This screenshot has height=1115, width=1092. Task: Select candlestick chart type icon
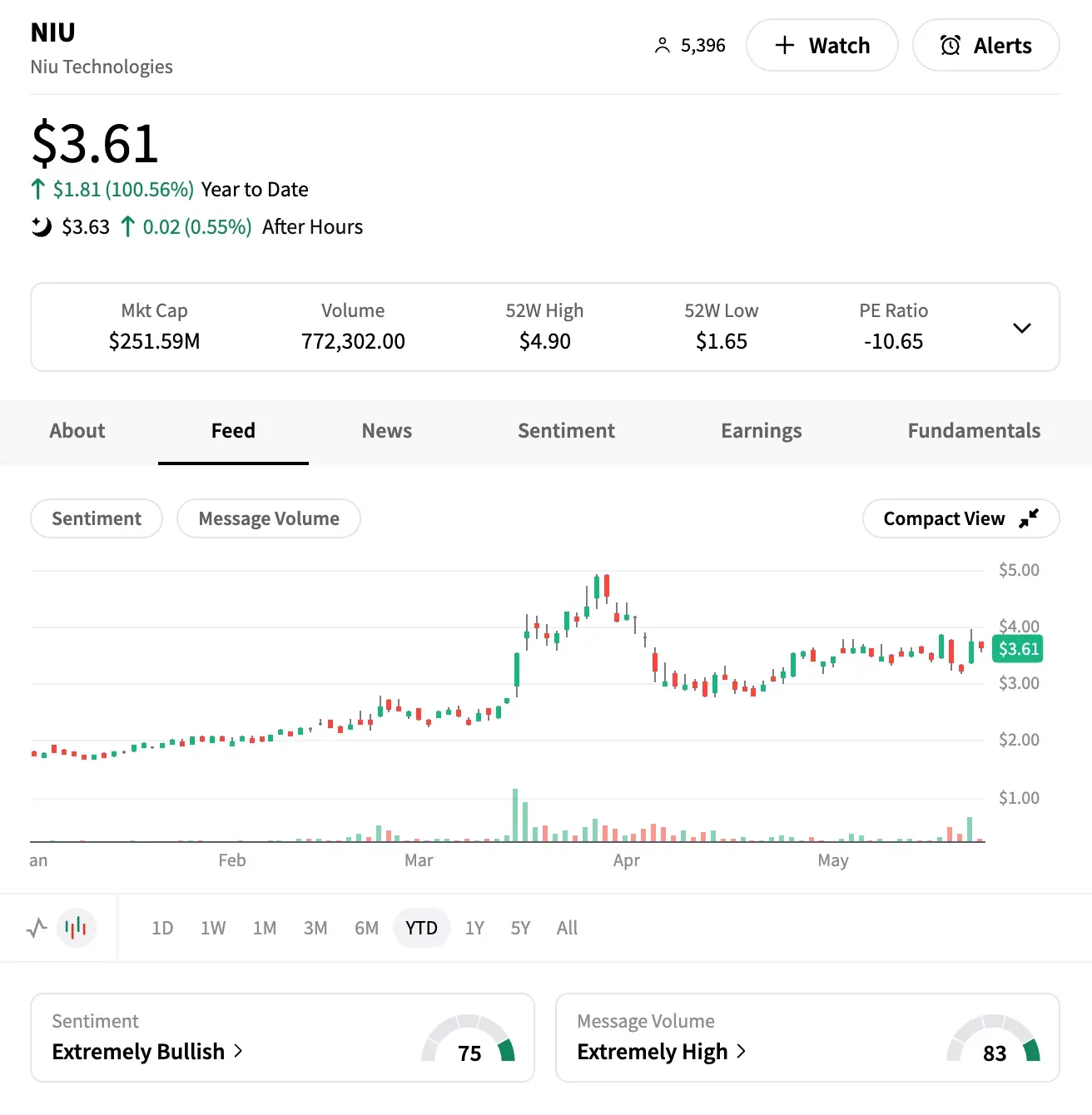pos(77,927)
